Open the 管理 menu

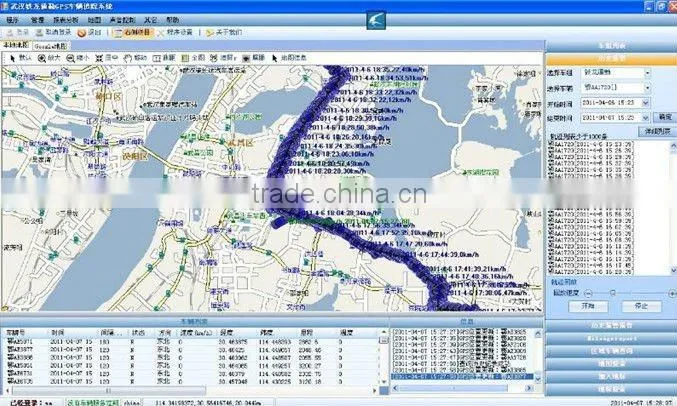point(38,20)
